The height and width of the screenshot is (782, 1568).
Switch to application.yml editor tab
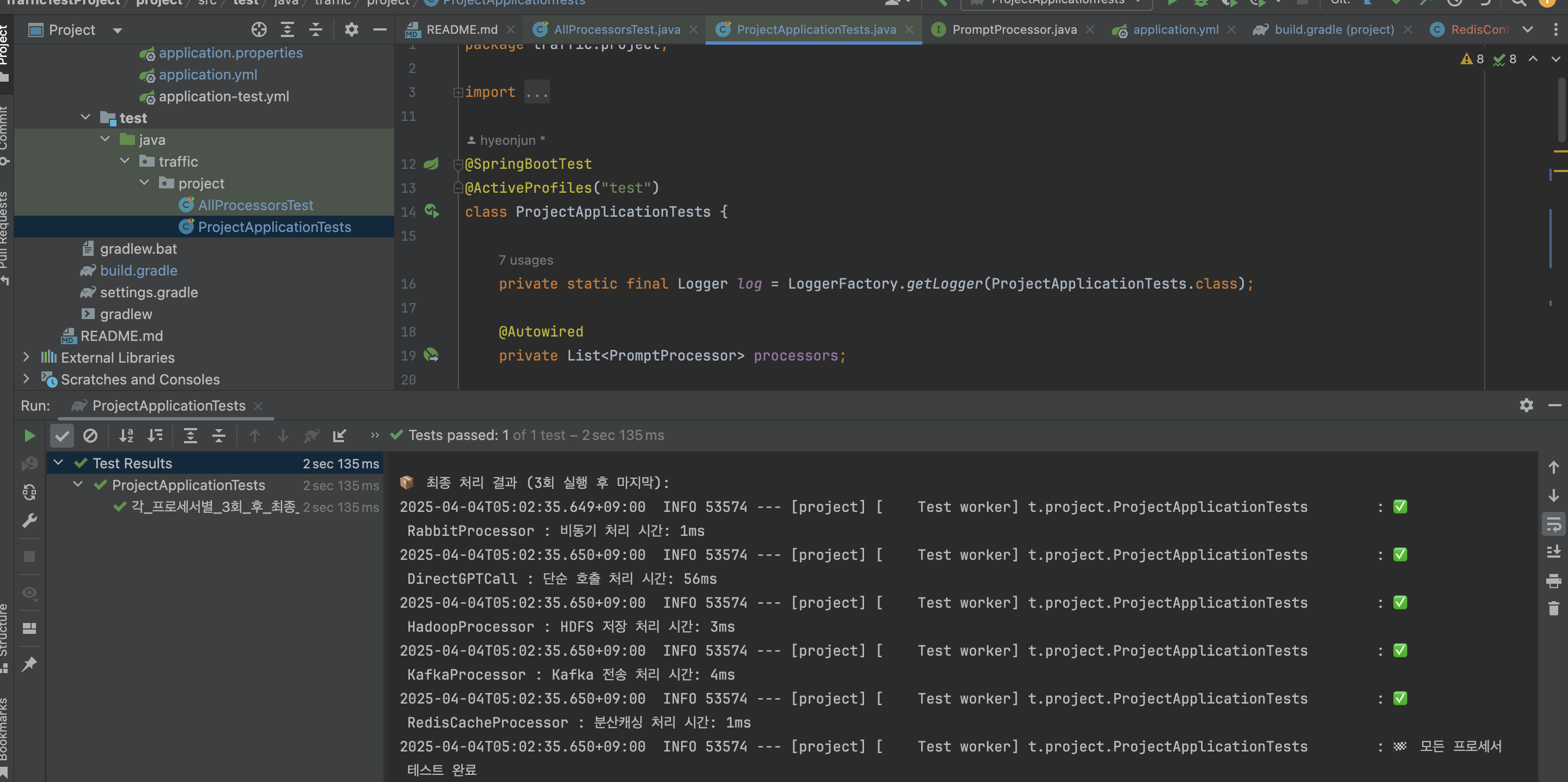[1175, 30]
